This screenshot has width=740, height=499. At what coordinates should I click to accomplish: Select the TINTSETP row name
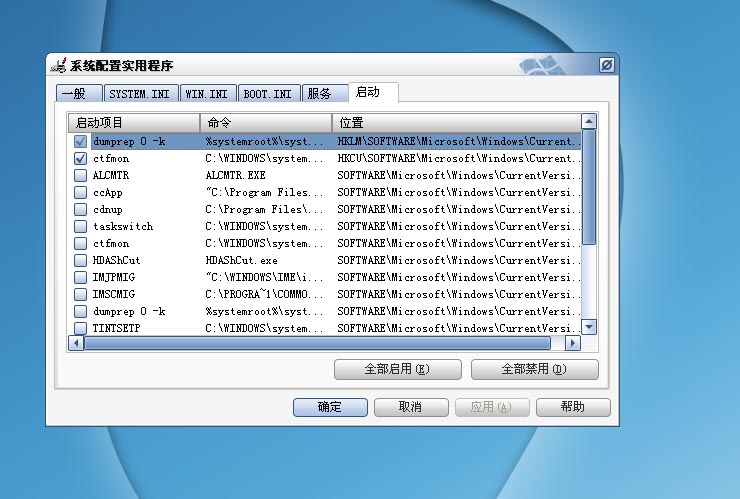117,328
